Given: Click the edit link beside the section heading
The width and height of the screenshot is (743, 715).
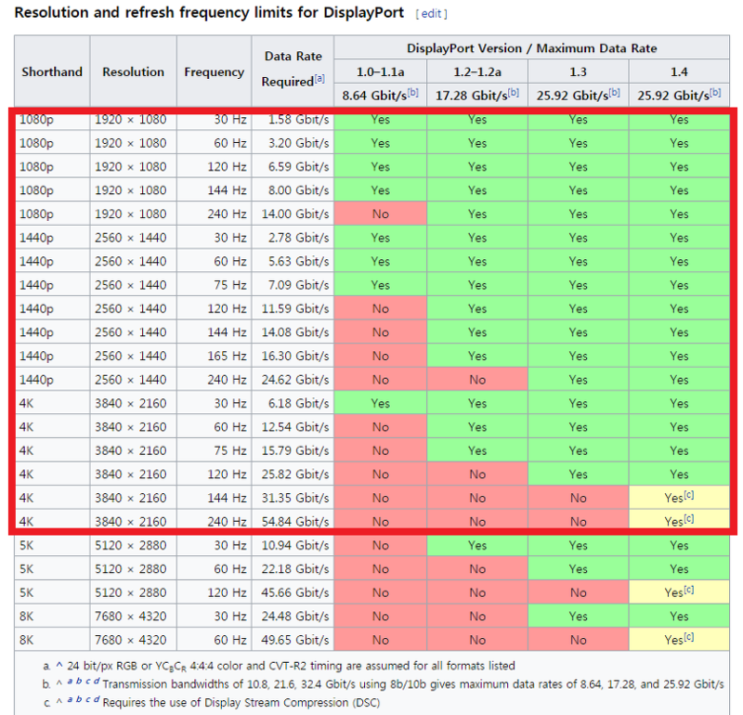Looking at the screenshot, I should [431, 14].
